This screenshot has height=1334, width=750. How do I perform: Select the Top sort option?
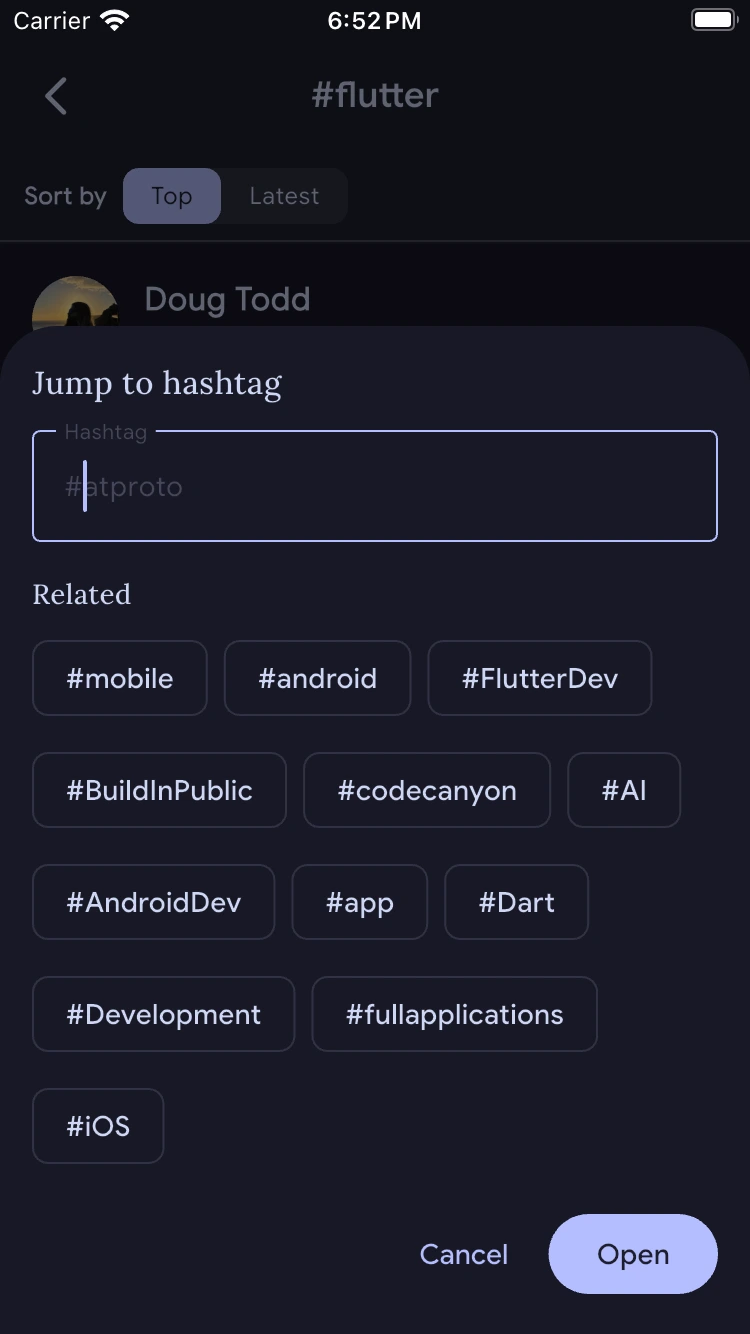tap(172, 196)
